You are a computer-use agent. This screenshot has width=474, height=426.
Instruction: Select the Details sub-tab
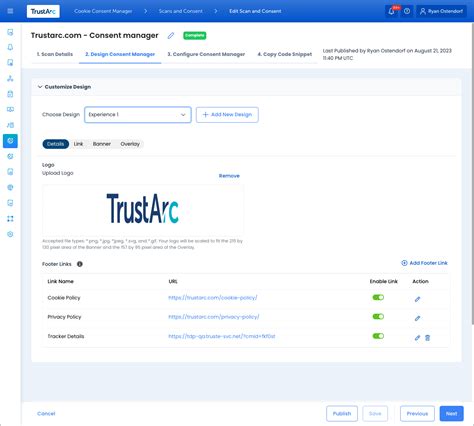56,144
